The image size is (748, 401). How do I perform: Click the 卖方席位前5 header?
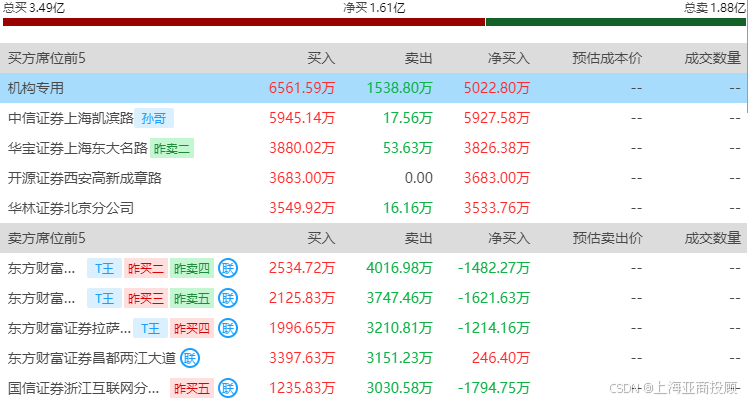[x=46, y=238]
